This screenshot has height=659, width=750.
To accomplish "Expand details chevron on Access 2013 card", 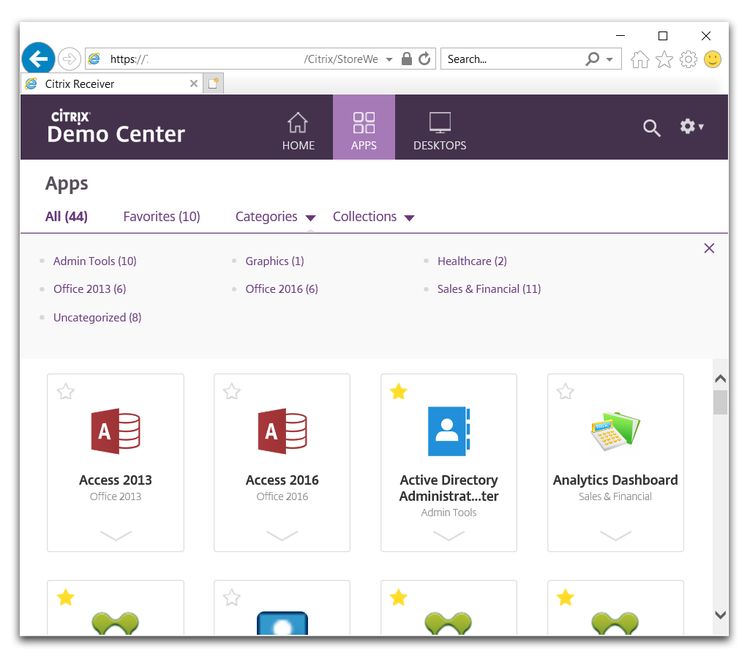I will pos(115,535).
